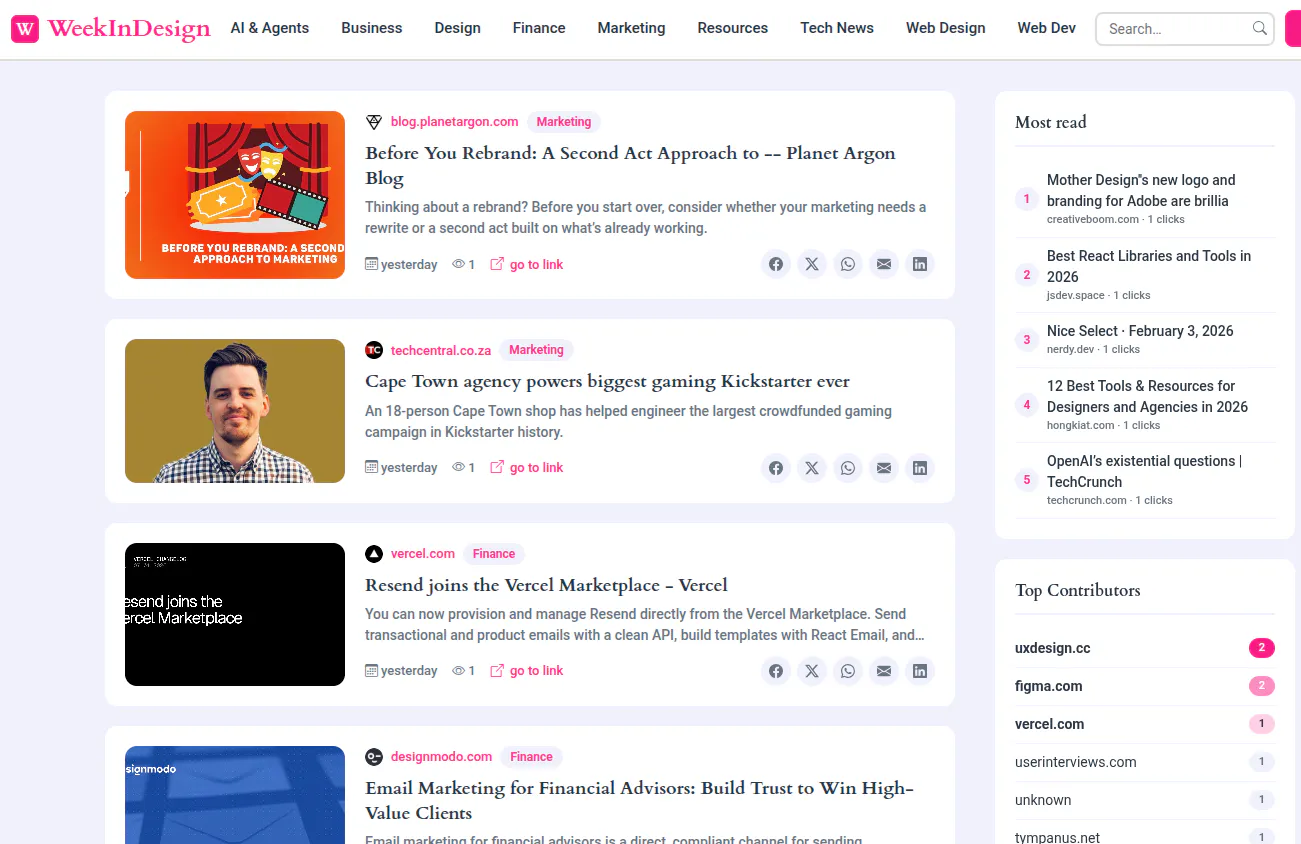Click Finance tag on designmodo article
This screenshot has width=1301, height=844.
click(531, 757)
